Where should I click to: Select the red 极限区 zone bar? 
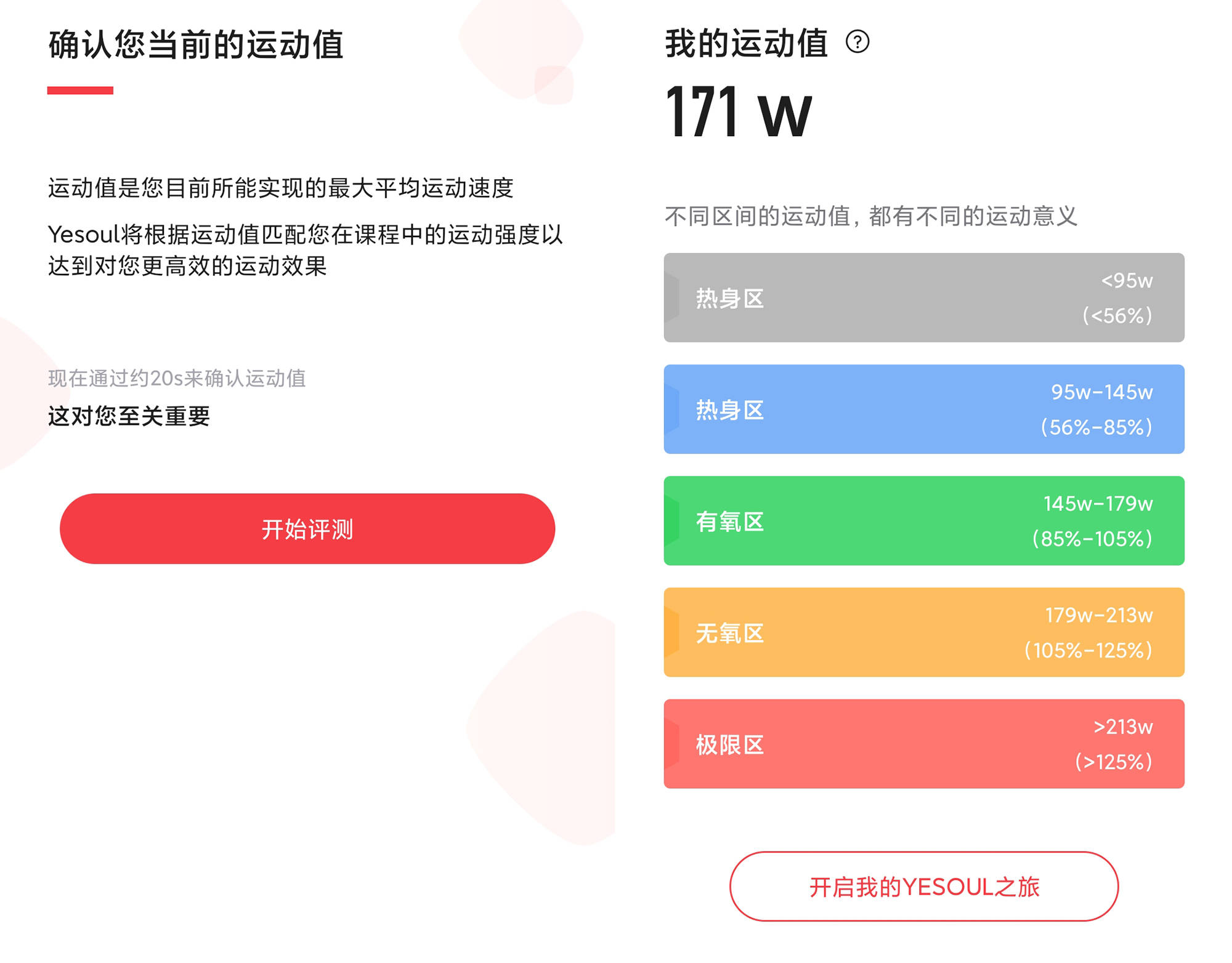tap(924, 743)
